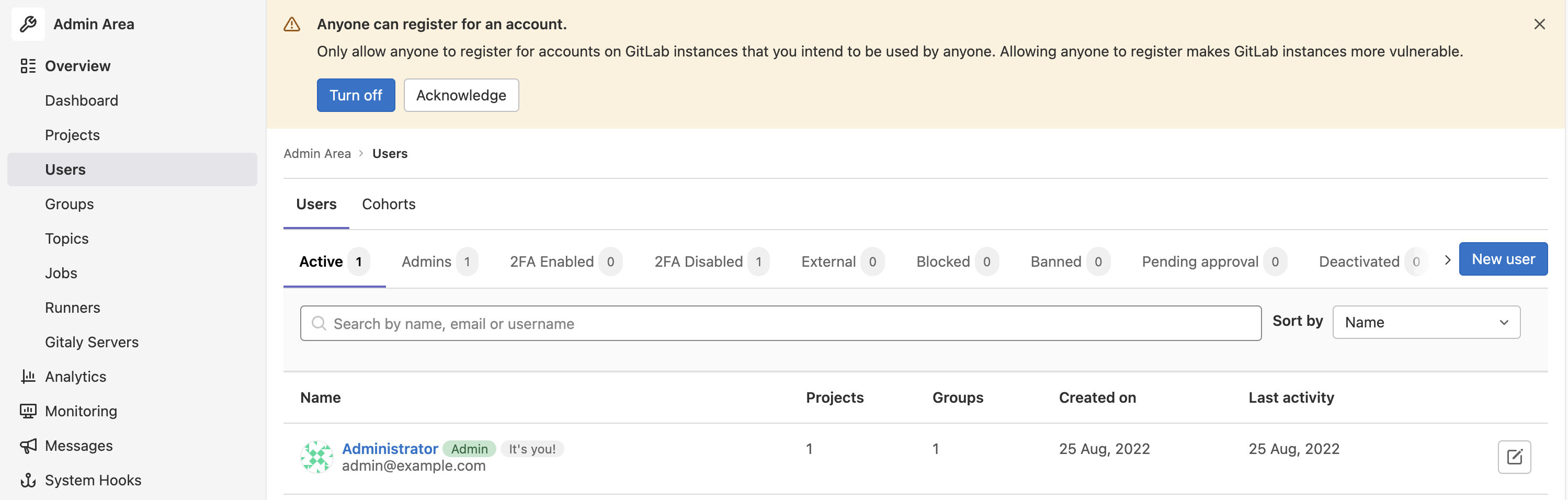This screenshot has width=1568, height=500.
Task: Select Users in the sidebar
Action: [x=132, y=169]
